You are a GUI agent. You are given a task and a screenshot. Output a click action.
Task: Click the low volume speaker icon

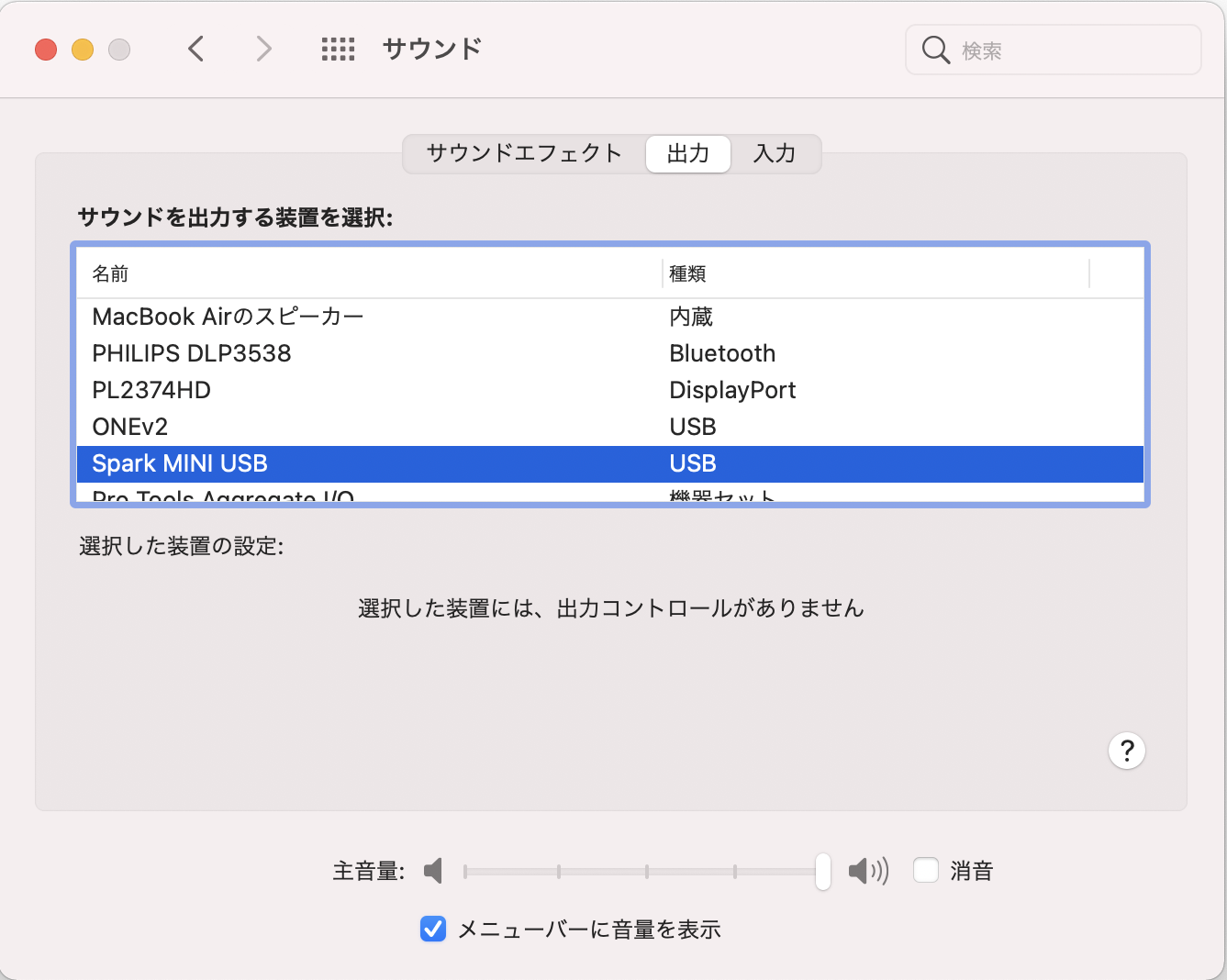click(x=433, y=871)
